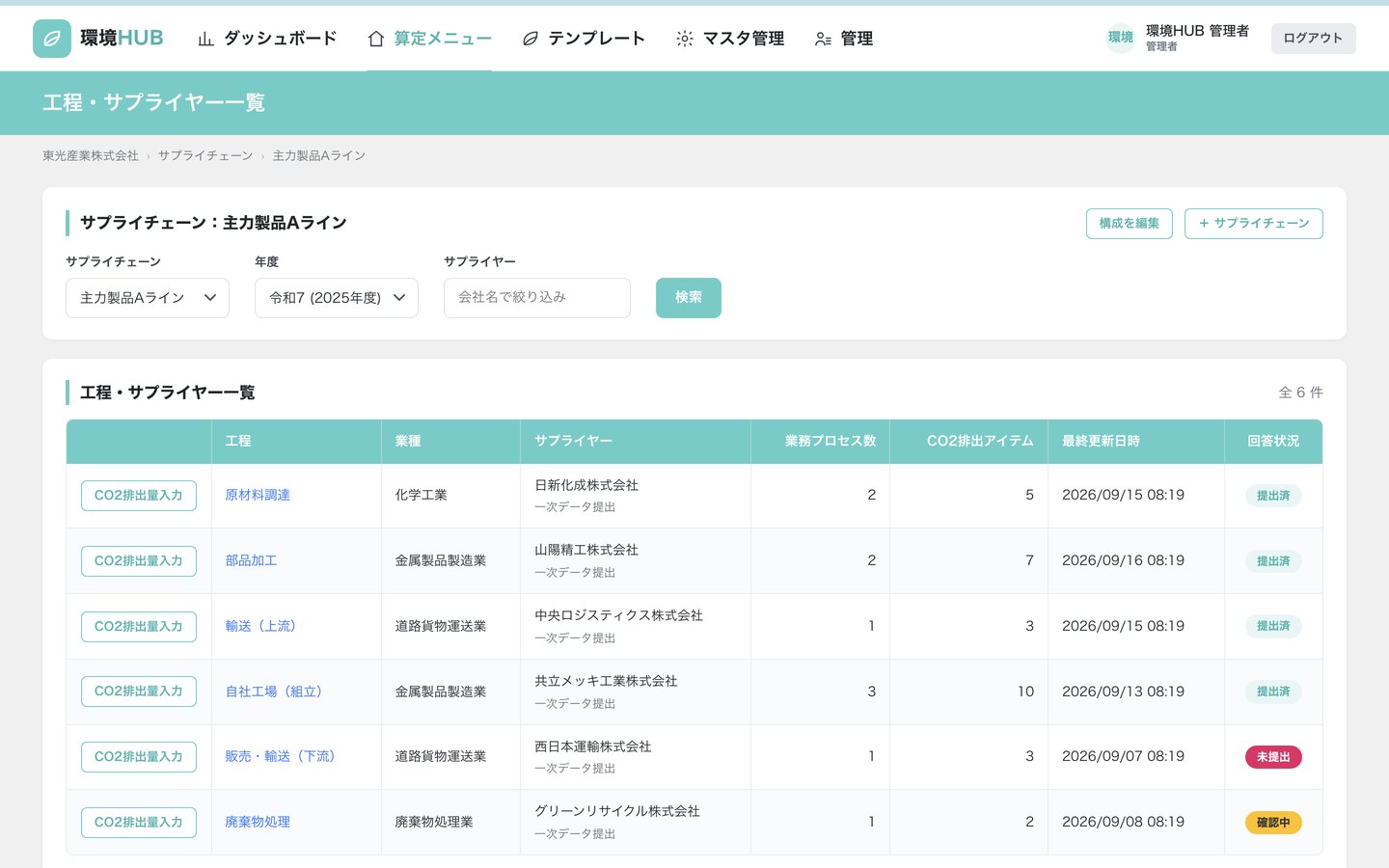1389x868 pixels.
Task: Click CO2排出量入力 in the 部品加工 row
Action: pyautogui.click(x=139, y=561)
